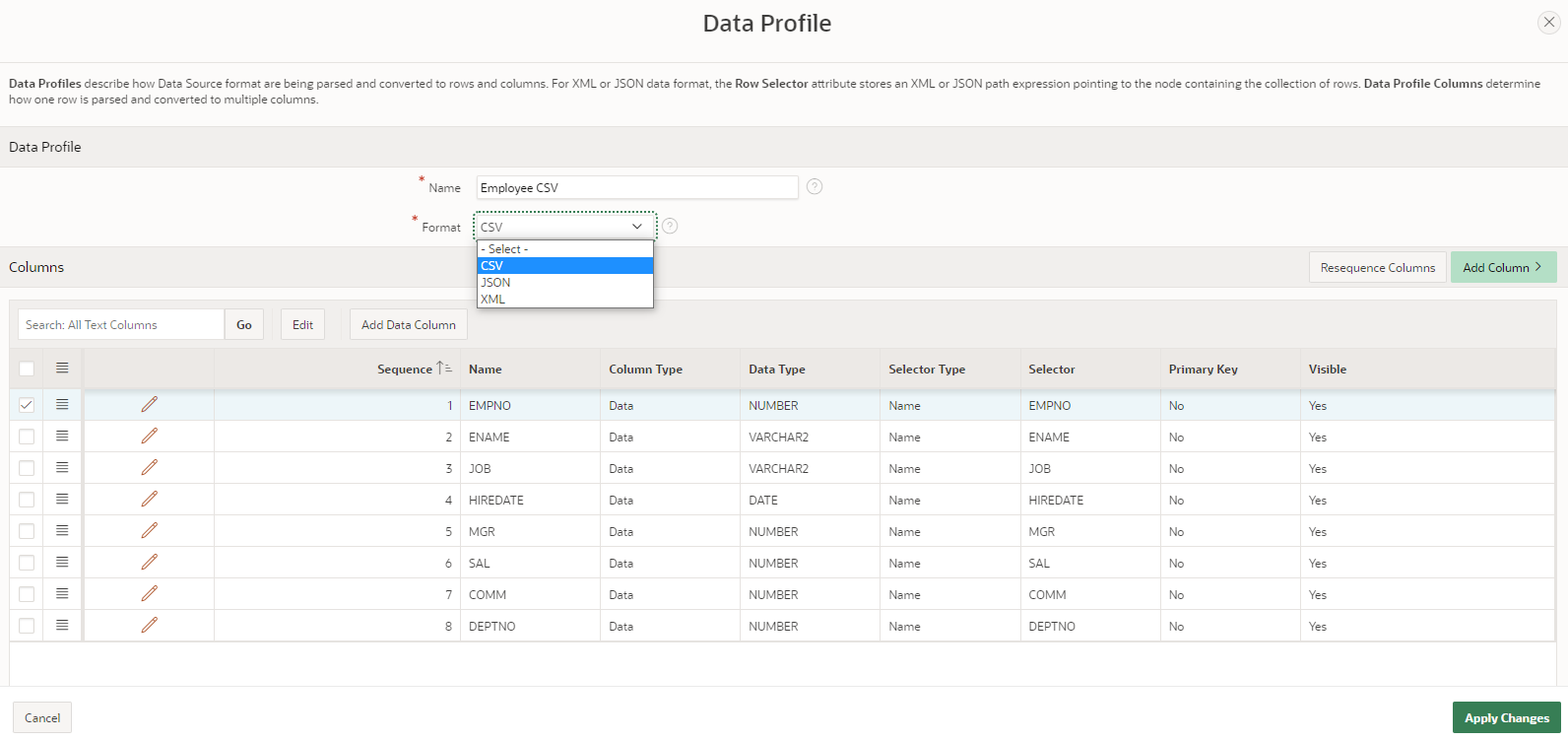Open row actions menu for HIREDATE row
The height and width of the screenshot is (741, 1568).
click(62, 500)
